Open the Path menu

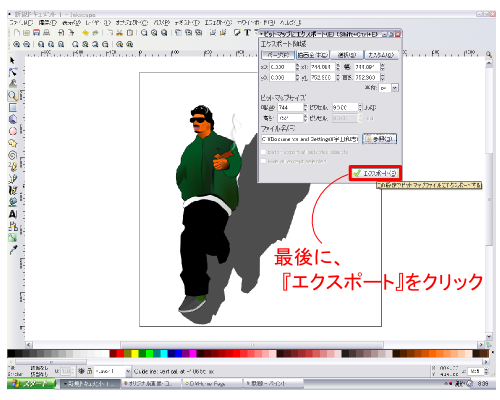pyautogui.click(x=162, y=23)
